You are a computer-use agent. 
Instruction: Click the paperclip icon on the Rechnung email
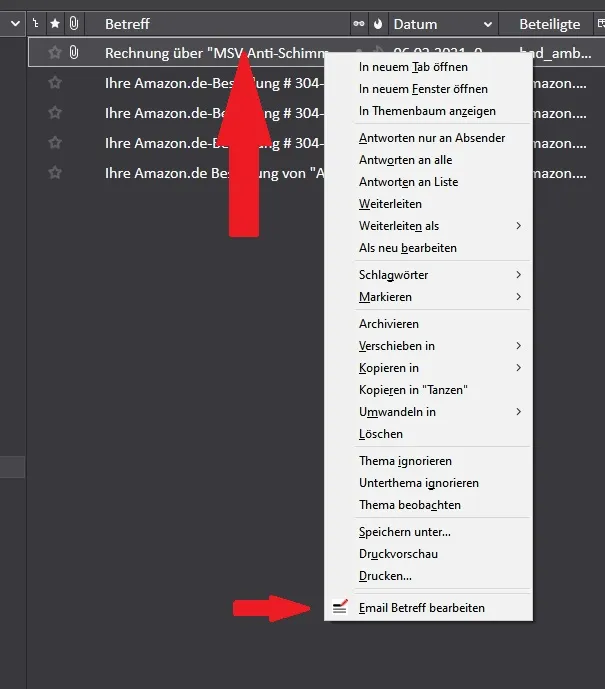point(74,53)
